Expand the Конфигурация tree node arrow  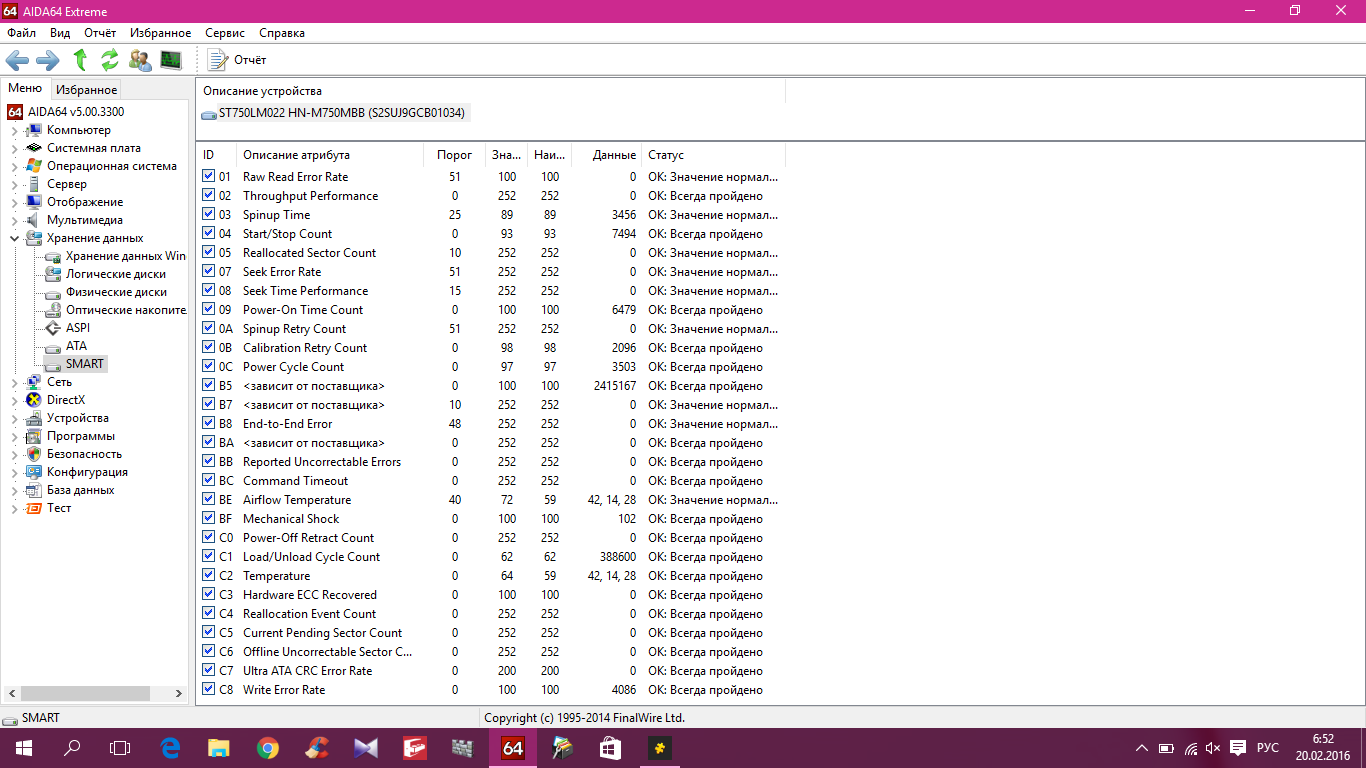(14, 472)
